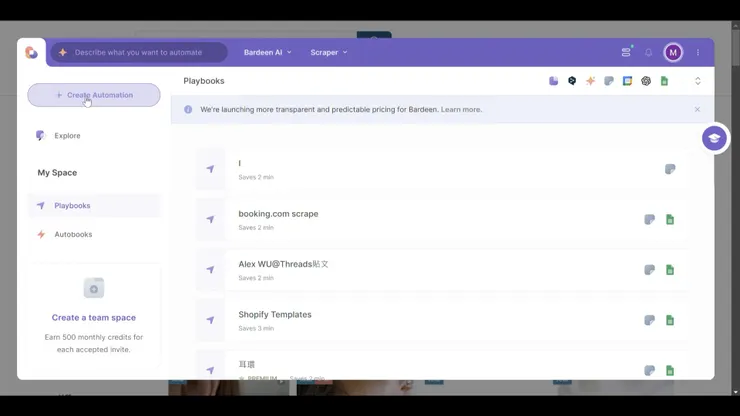Follow the Learn more link in the banner
This screenshot has width=740, height=416.
tap(461, 110)
